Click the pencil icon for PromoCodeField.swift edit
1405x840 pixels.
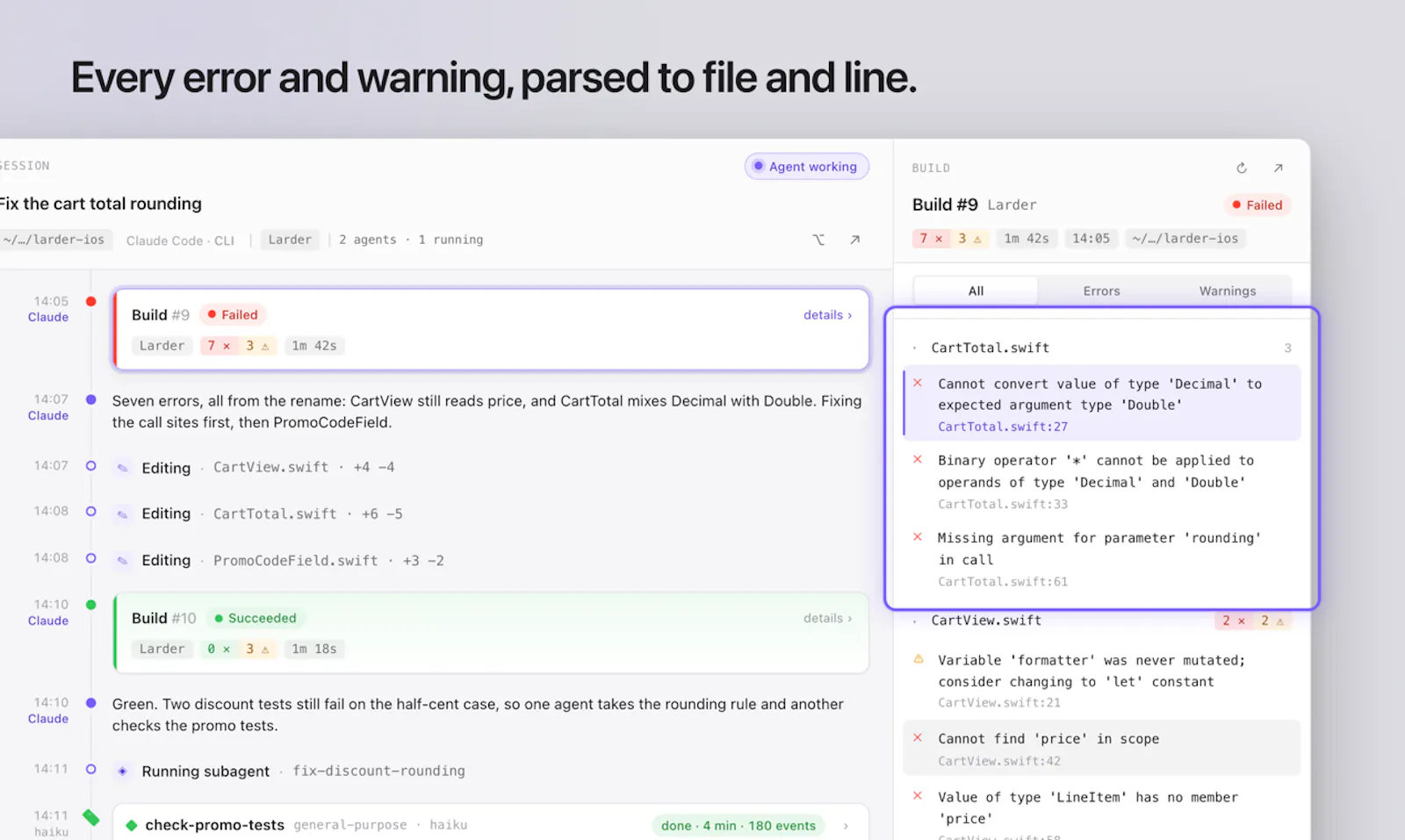[123, 560]
